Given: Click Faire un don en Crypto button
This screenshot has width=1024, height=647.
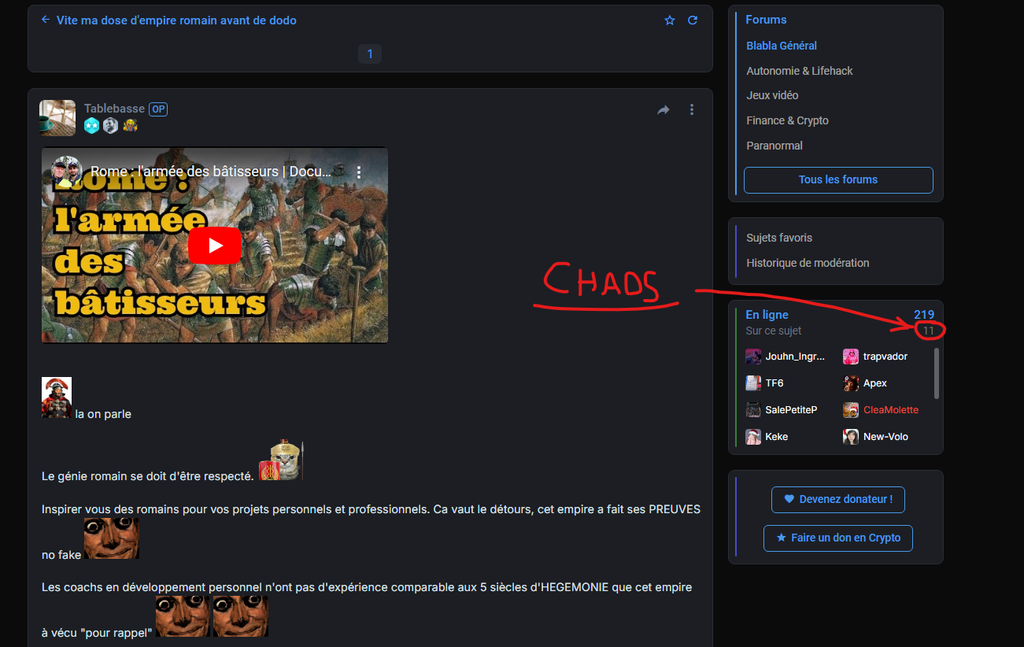Looking at the screenshot, I should tap(838, 538).
